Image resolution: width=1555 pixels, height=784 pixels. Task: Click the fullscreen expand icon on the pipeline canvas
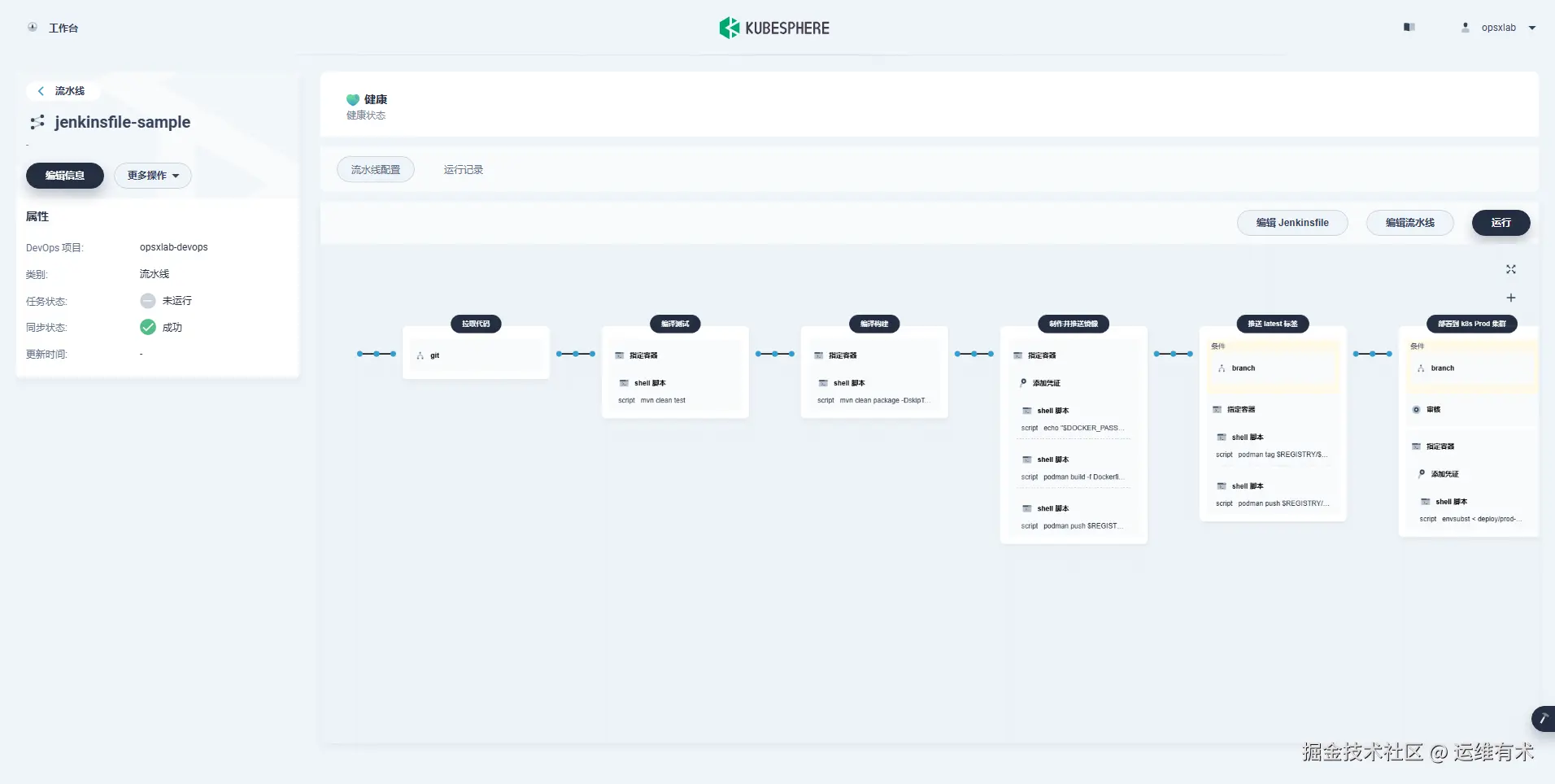pos(1511,269)
